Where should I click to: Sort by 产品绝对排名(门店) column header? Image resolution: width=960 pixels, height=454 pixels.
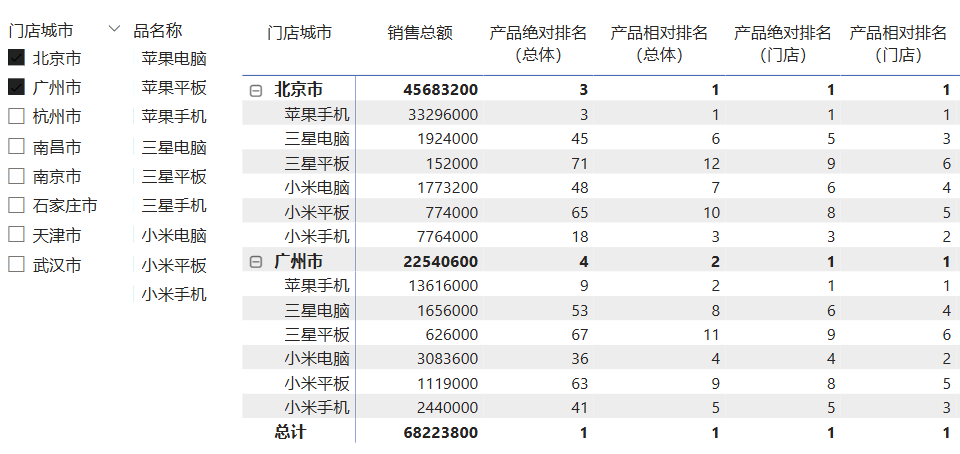pos(782,43)
